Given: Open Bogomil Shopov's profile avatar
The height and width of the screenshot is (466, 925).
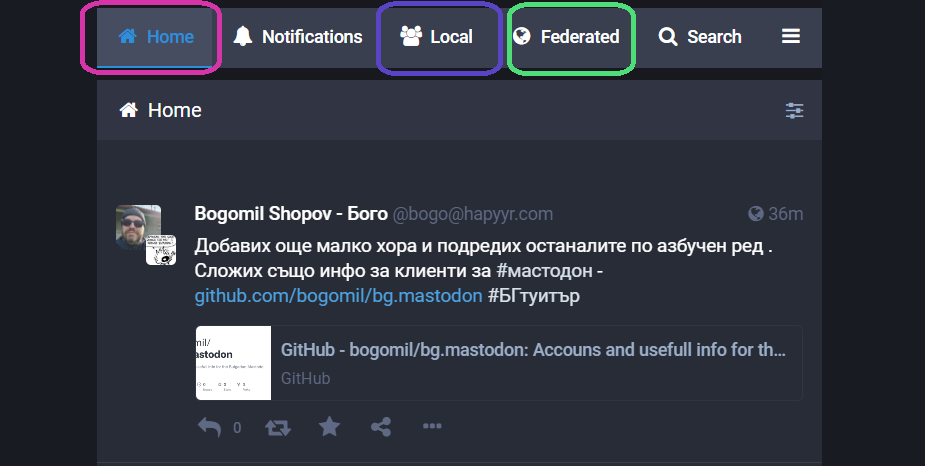Looking at the screenshot, I should pyautogui.click(x=140, y=229).
